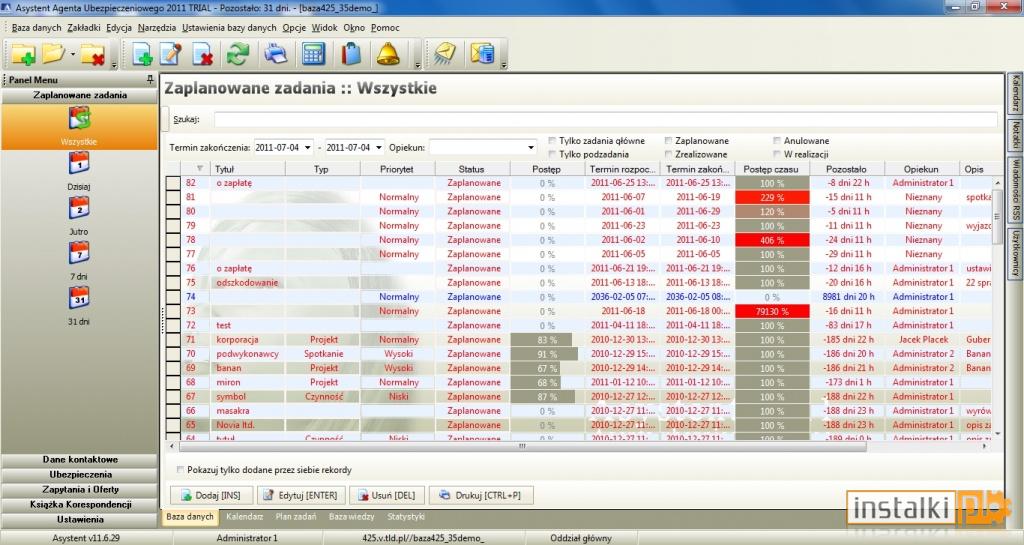Select the 7 dni calendar icon
This screenshot has width=1024, height=545.
79,253
